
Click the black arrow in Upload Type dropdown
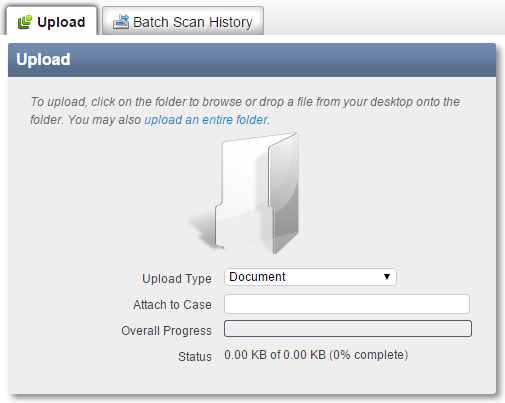pyautogui.click(x=387, y=277)
